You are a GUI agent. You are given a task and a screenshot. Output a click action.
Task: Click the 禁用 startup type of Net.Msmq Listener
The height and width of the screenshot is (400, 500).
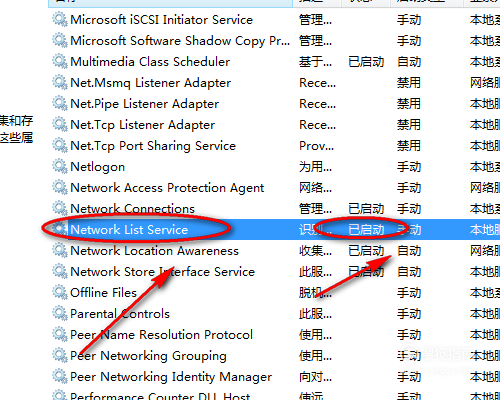pos(409,83)
